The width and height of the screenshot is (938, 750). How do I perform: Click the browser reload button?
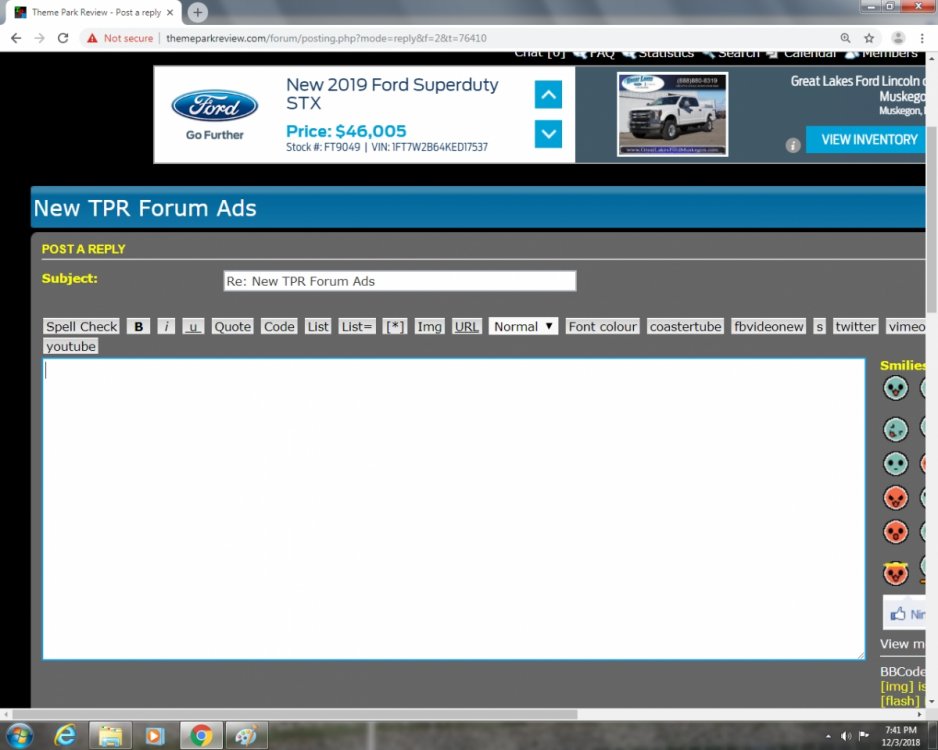pyautogui.click(x=63, y=38)
